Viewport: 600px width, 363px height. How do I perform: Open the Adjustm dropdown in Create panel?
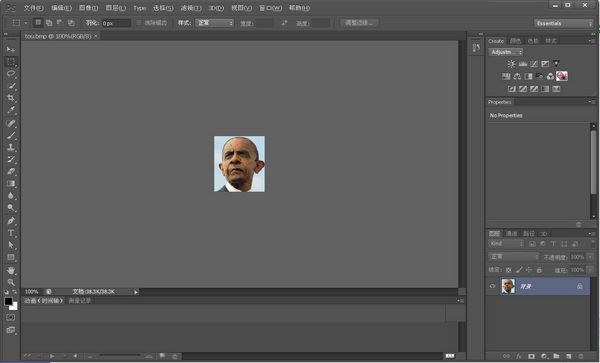[505, 52]
